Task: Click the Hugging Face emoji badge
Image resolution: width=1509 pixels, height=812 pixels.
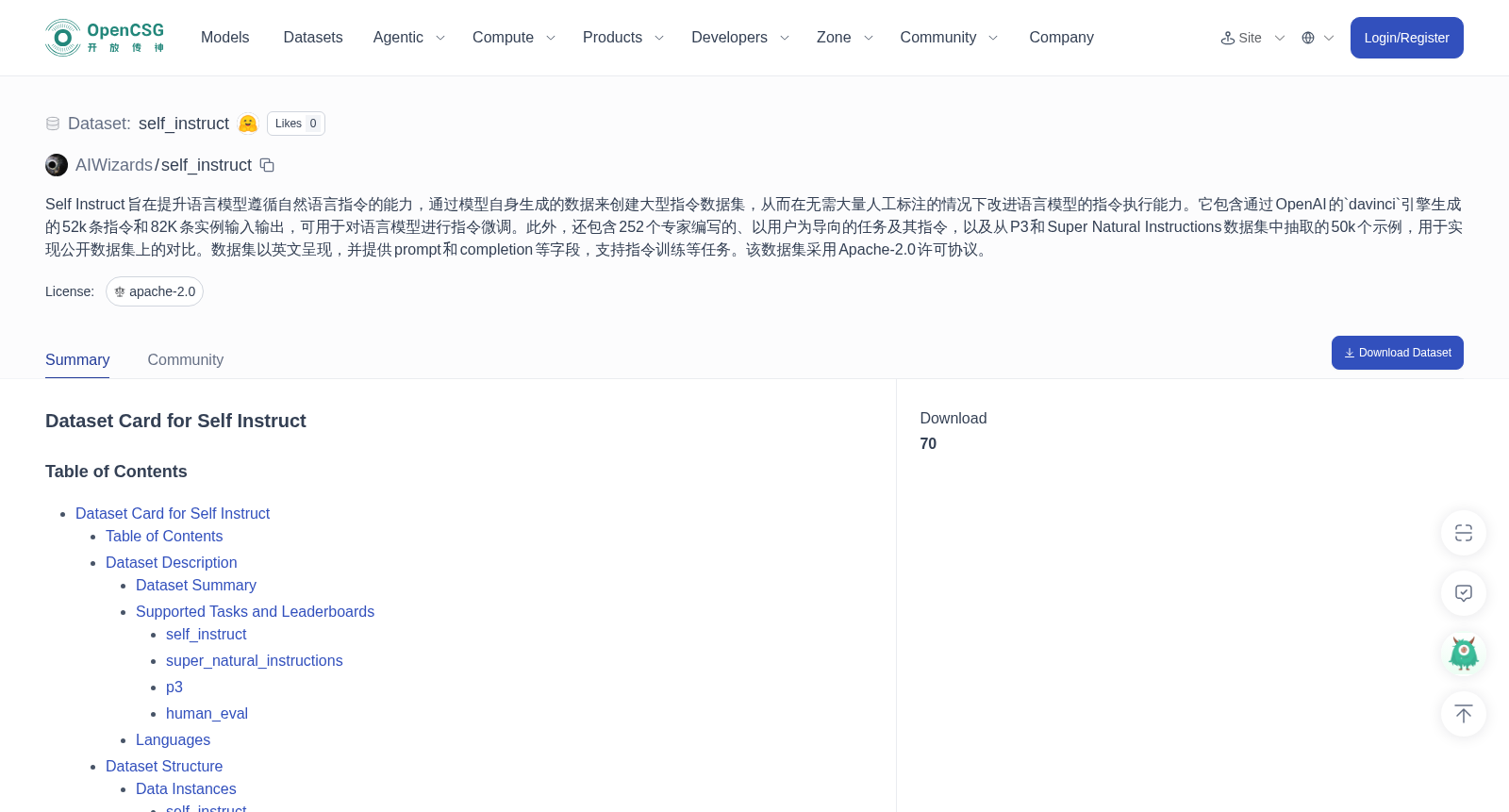Action: pyautogui.click(x=248, y=124)
